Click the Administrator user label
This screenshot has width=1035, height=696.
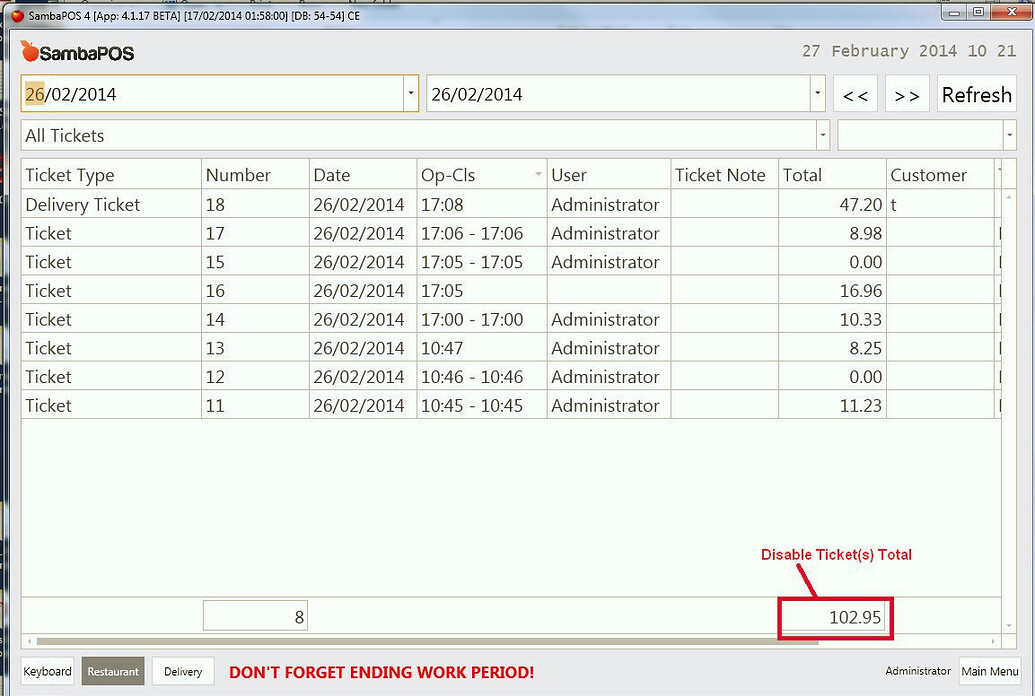click(x=917, y=671)
